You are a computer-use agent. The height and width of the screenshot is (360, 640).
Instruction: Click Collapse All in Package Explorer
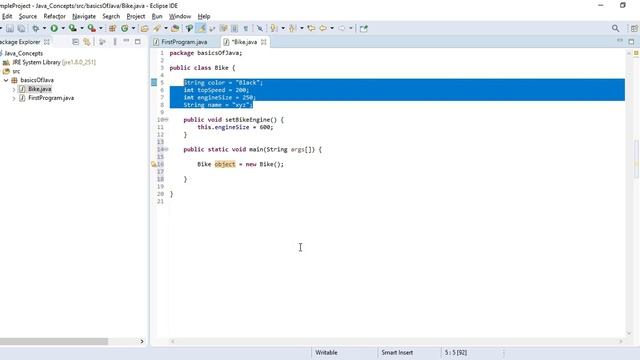[75, 42]
